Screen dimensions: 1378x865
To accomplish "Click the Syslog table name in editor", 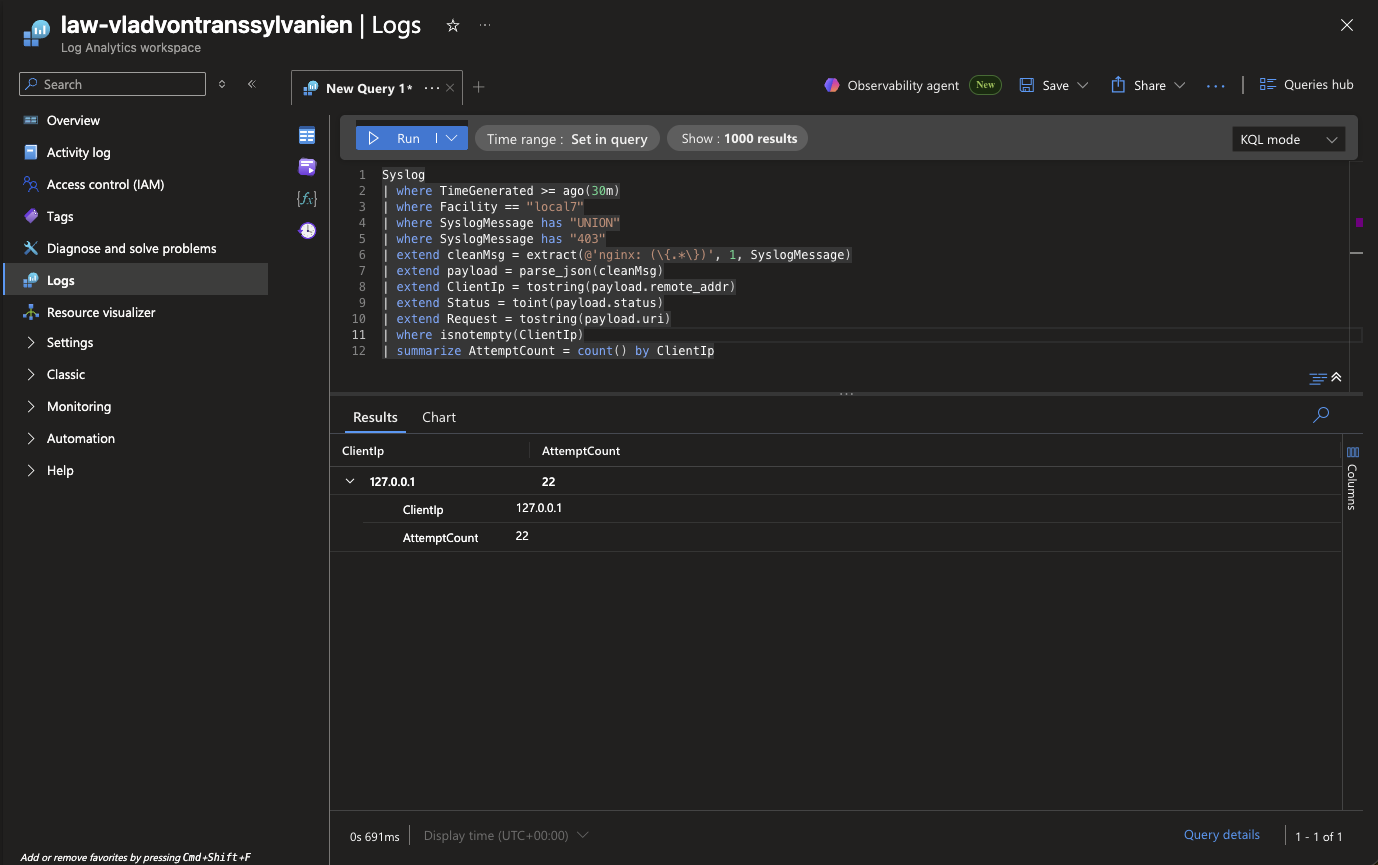I will tap(403, 175).
